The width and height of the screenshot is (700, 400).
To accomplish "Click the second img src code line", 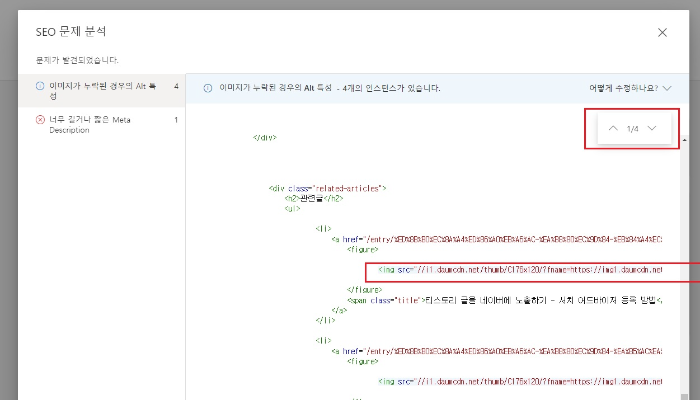I will click(x=520, y=382).
